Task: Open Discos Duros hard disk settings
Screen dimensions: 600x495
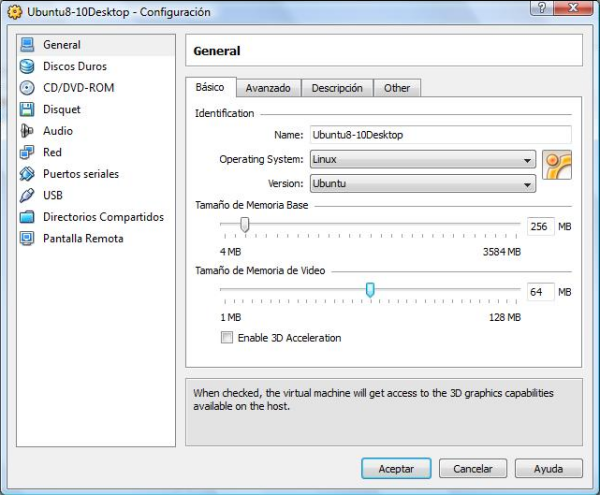Action: point(27,67)
